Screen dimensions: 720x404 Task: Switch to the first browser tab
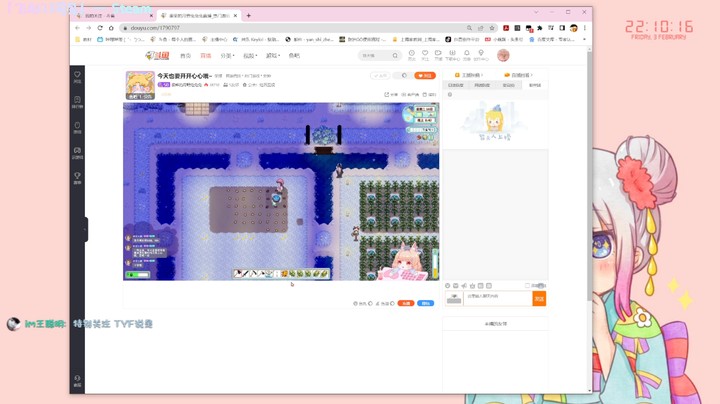tap(112, 16)
